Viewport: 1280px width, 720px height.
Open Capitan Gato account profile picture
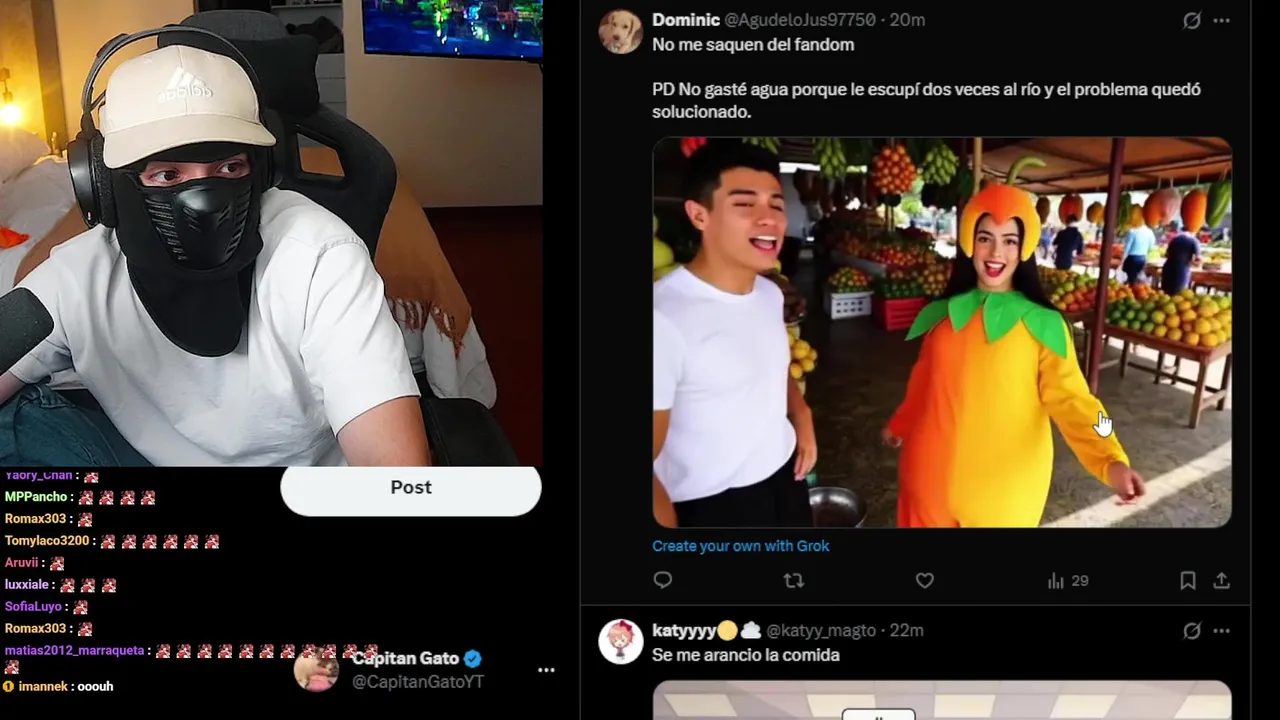[316, 669]
